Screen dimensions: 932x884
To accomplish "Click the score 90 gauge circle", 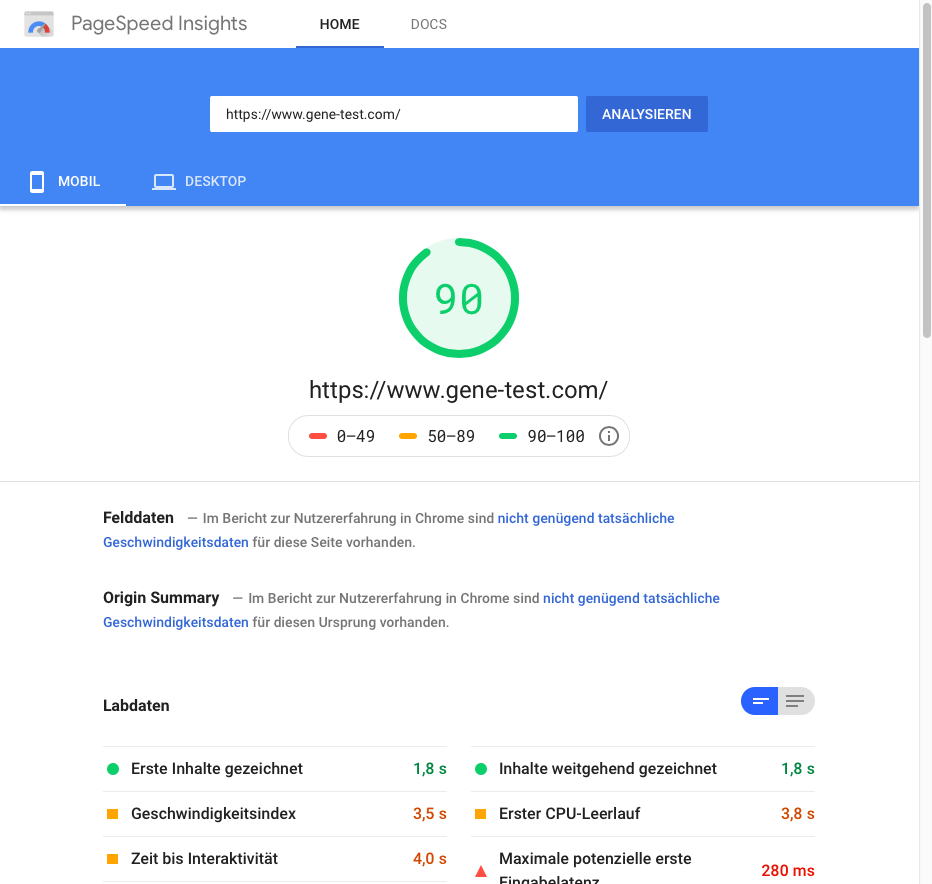I will [x=459, y=298].
